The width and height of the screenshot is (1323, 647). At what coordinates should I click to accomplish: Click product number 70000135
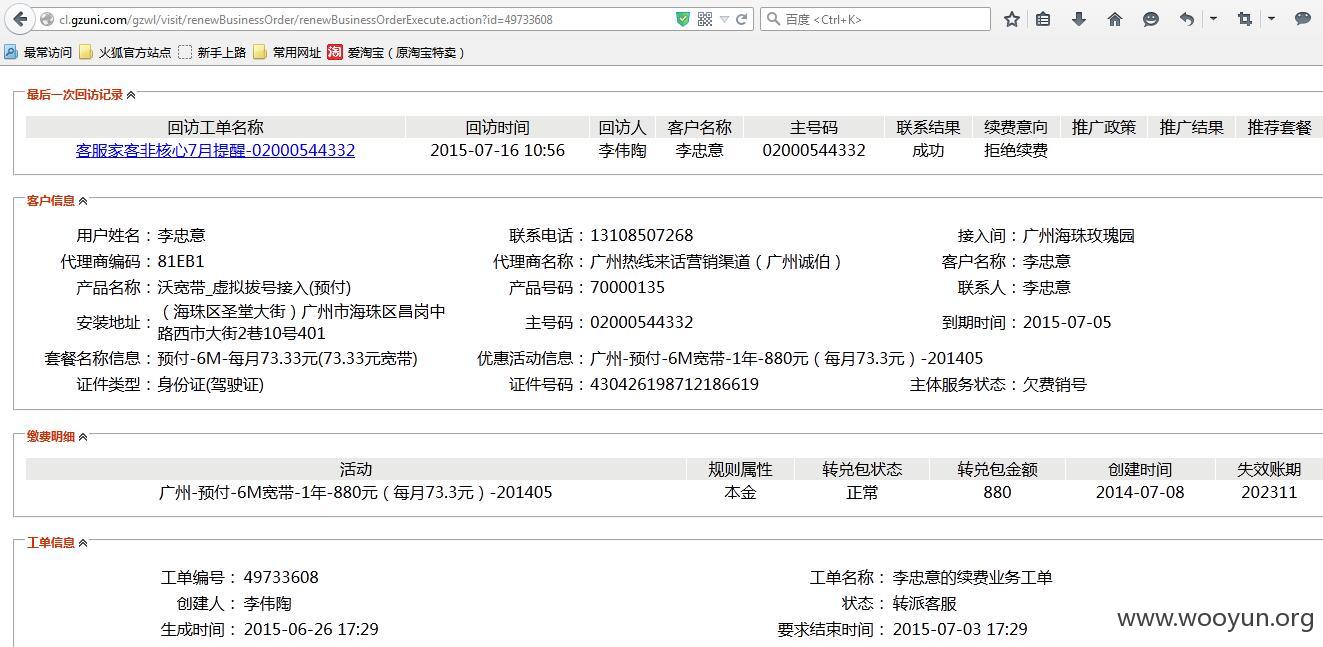[x=628, y=288]
